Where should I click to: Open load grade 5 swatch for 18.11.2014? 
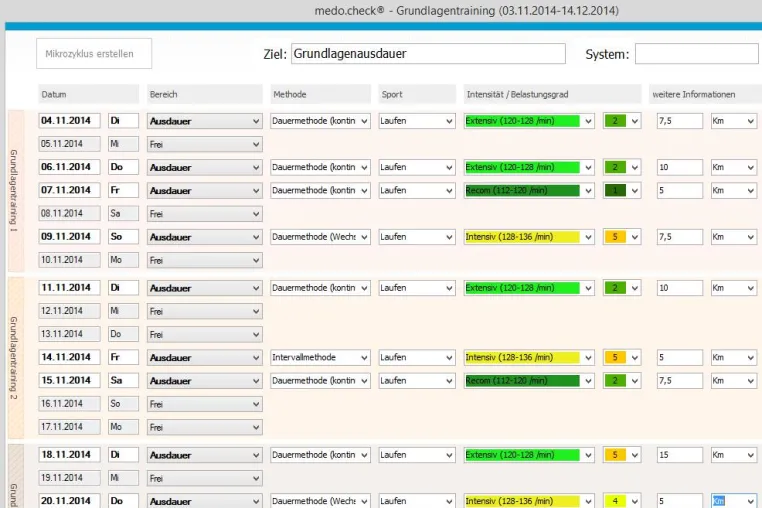tap(622, 455)
